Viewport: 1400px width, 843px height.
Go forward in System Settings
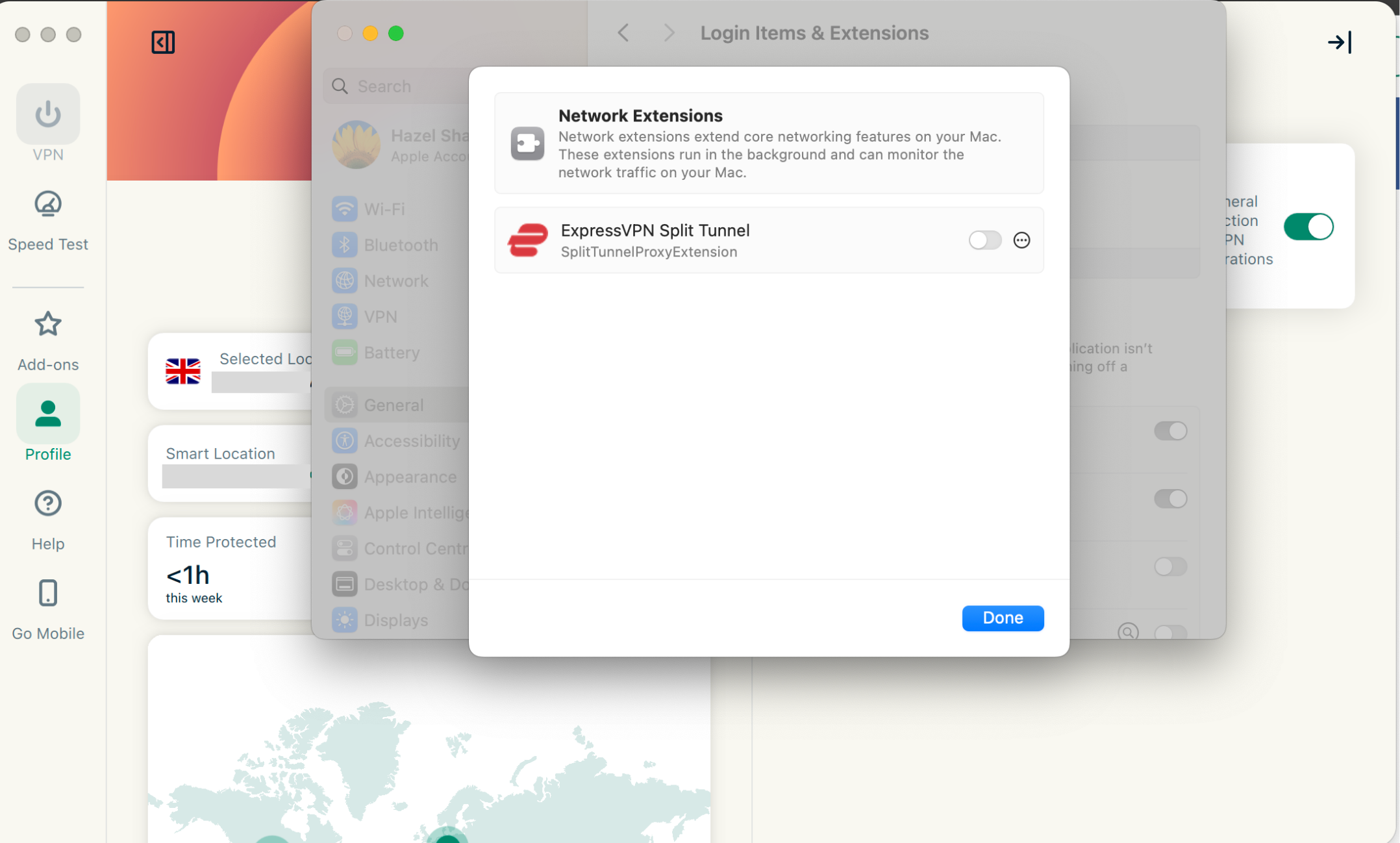tap(669, 33)
